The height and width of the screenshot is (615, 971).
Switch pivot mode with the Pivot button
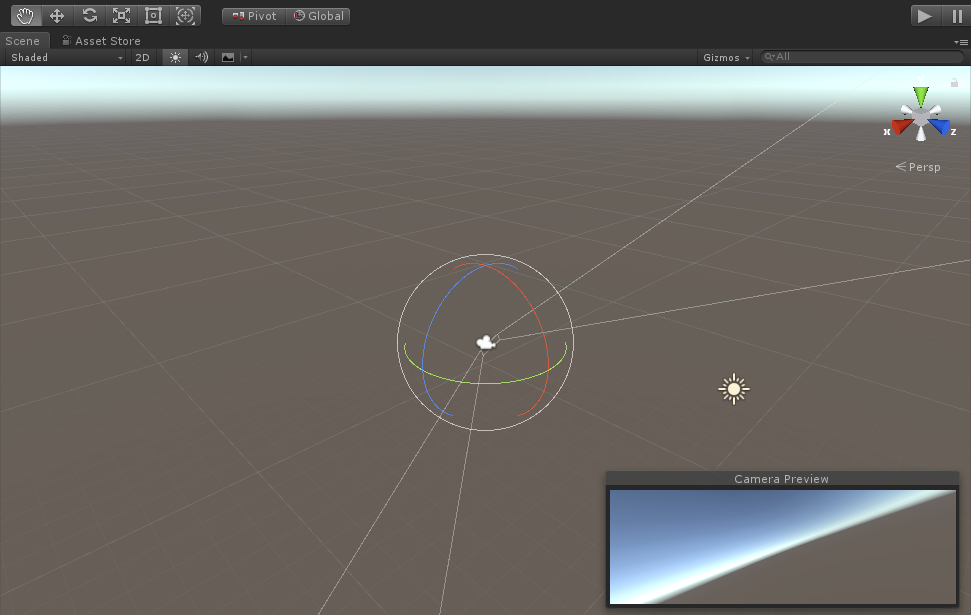tap(253, 15)
